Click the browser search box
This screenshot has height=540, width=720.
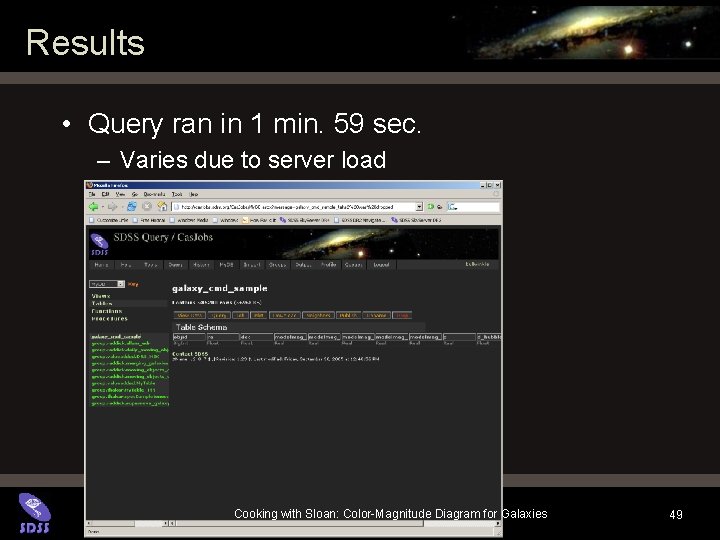tap(473, 207)
